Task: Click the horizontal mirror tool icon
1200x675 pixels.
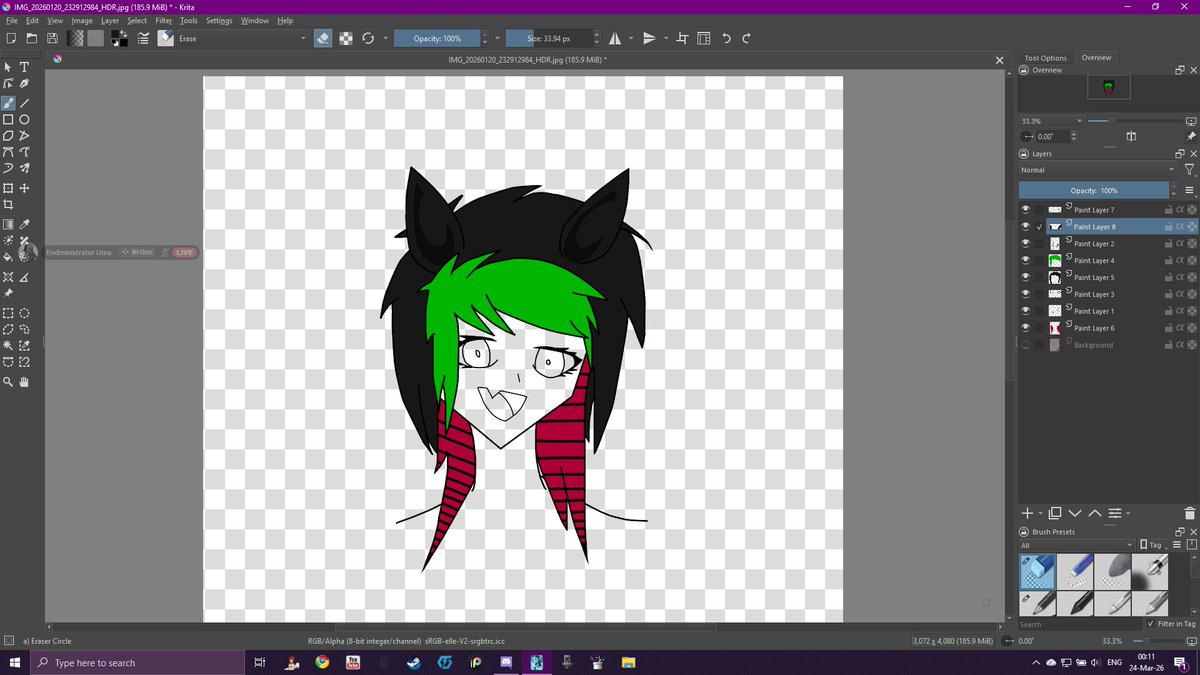Action: pyautogui.click(x=614, y=38)
